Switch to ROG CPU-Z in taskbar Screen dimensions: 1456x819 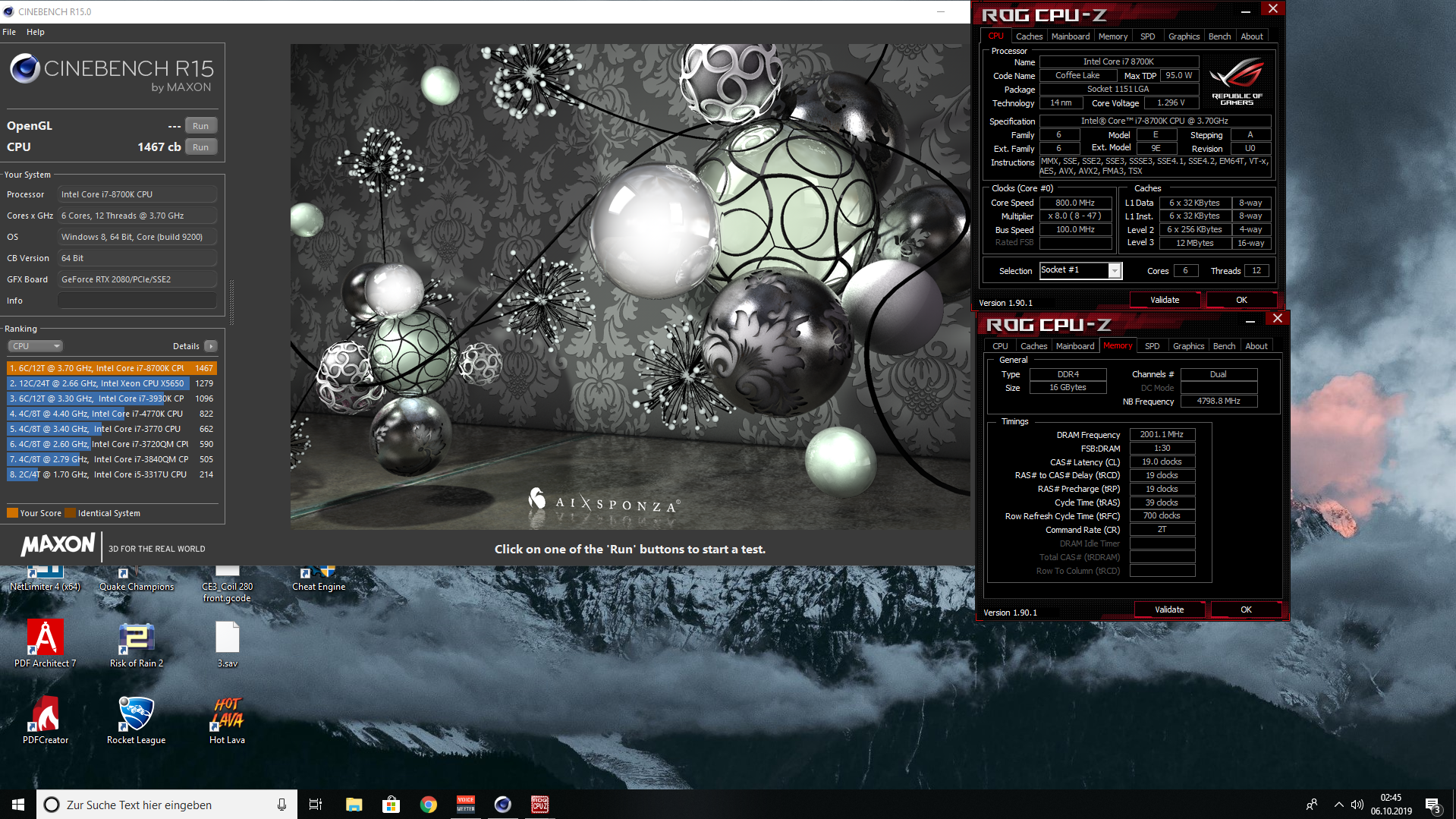coord(540,805)
